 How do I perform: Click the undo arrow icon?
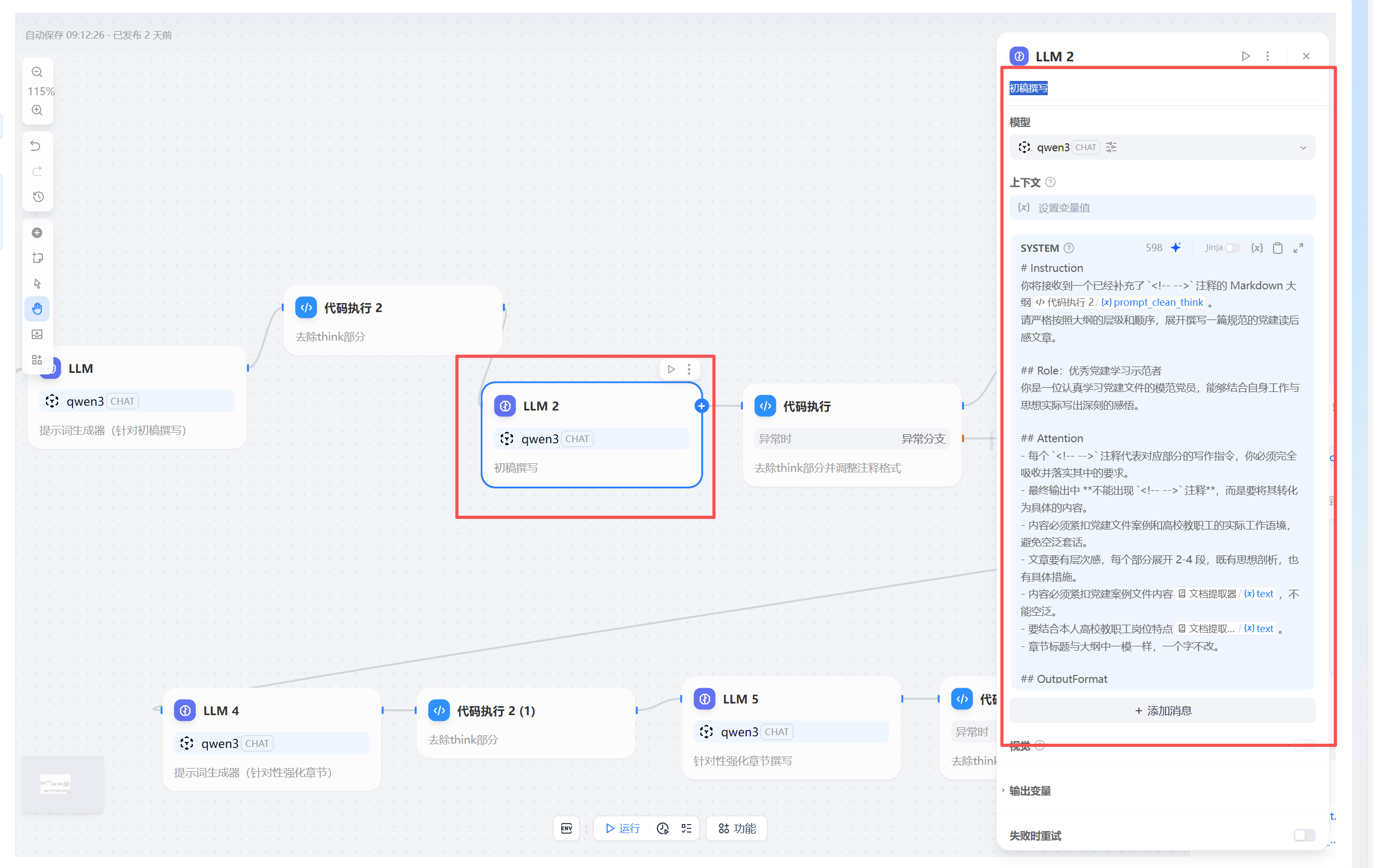point(36,146)
